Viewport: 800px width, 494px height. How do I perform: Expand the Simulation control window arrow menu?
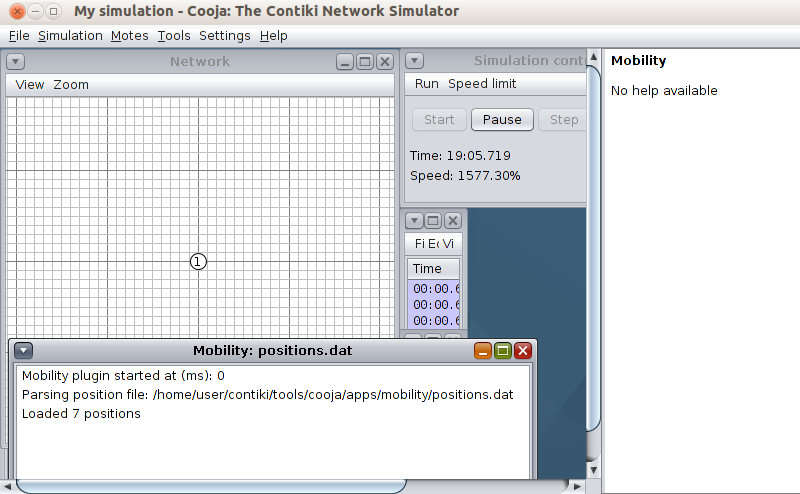(x=415, y=62)
